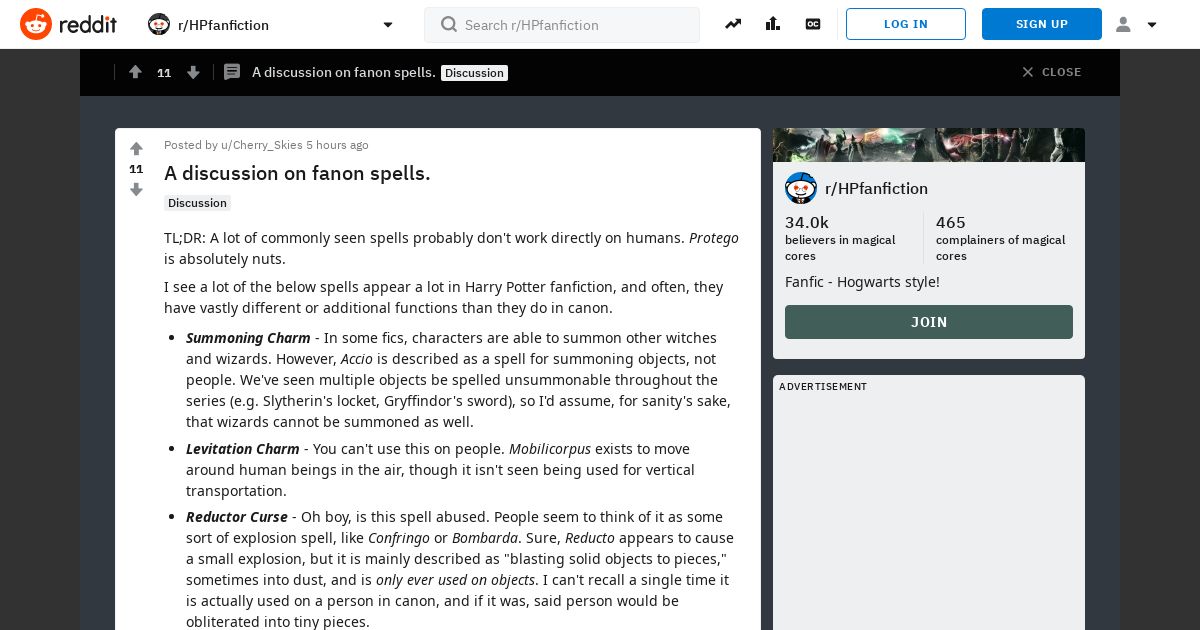Focus the Search r/HPfanfiction field

[562, 25]
